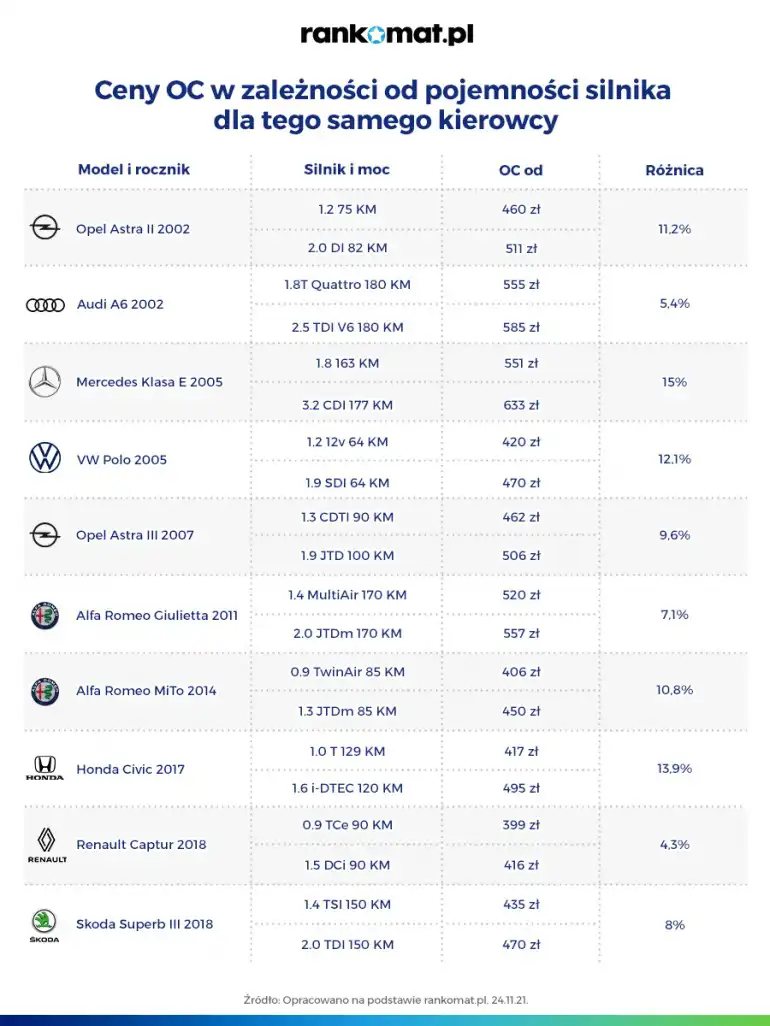Click the 'Różnica' column header
Viewport: 770px width, 1026px height.
click(674, 170)
